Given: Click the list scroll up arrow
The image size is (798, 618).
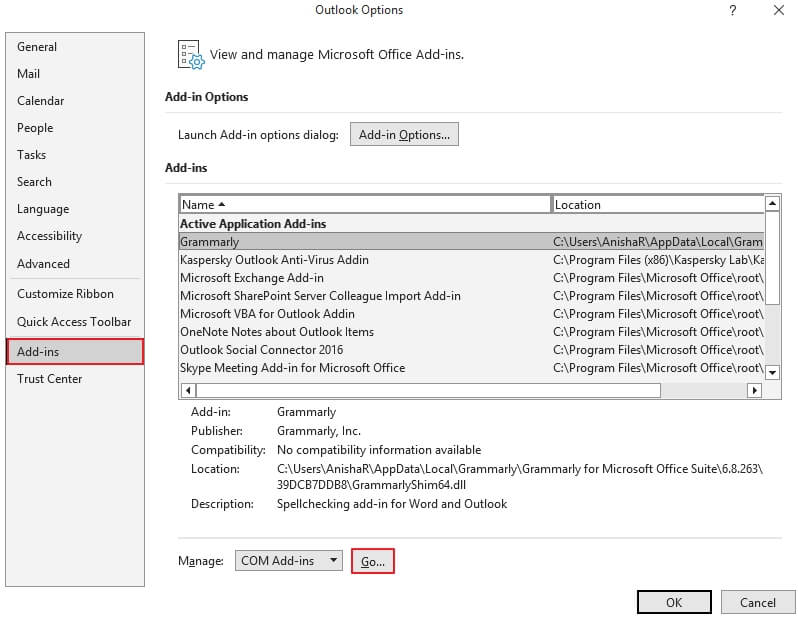Looking at the screenshot, I should pyautogui.click(x=772, y=204).
